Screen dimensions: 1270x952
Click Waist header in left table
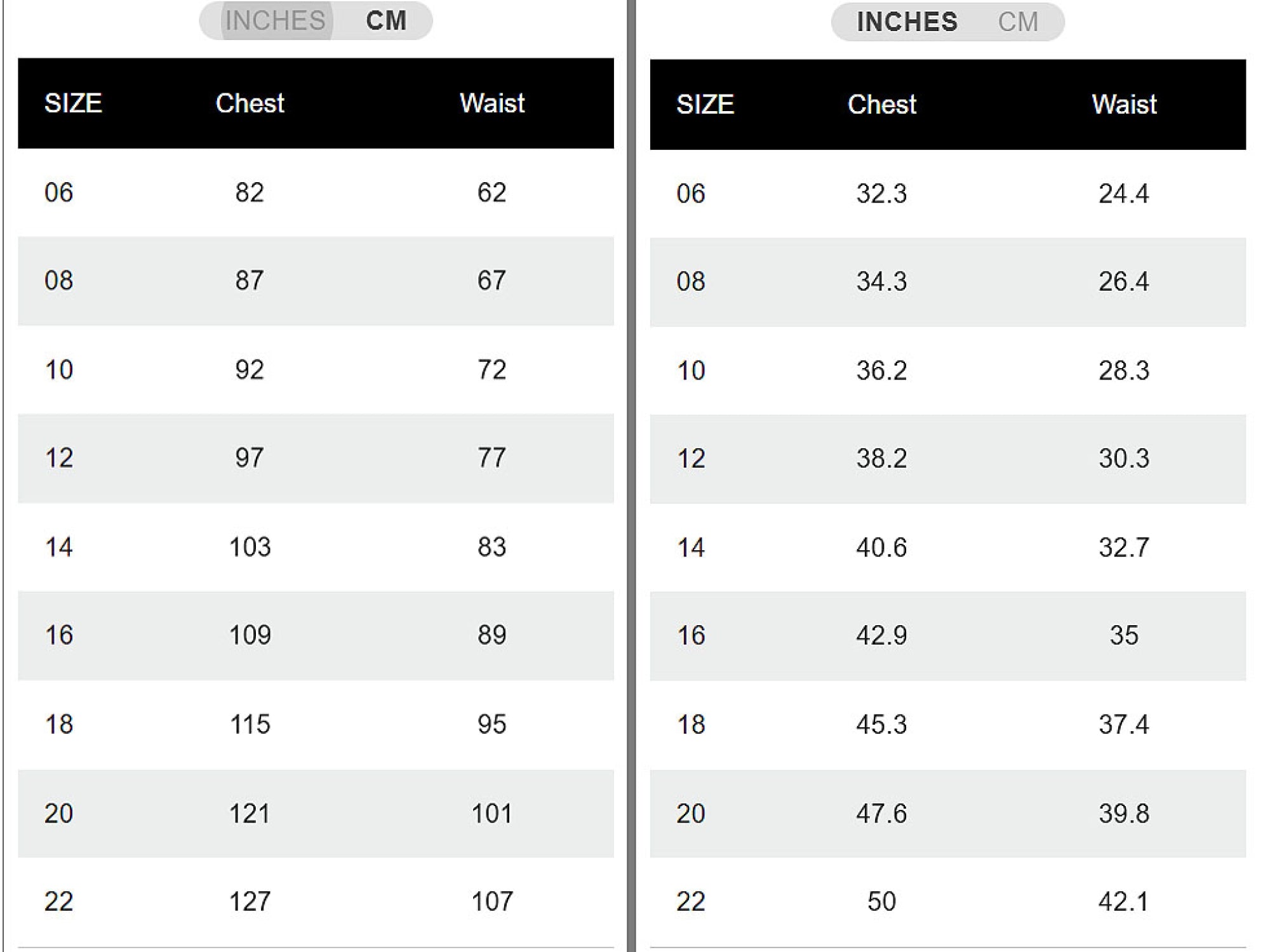click(492, 103)
